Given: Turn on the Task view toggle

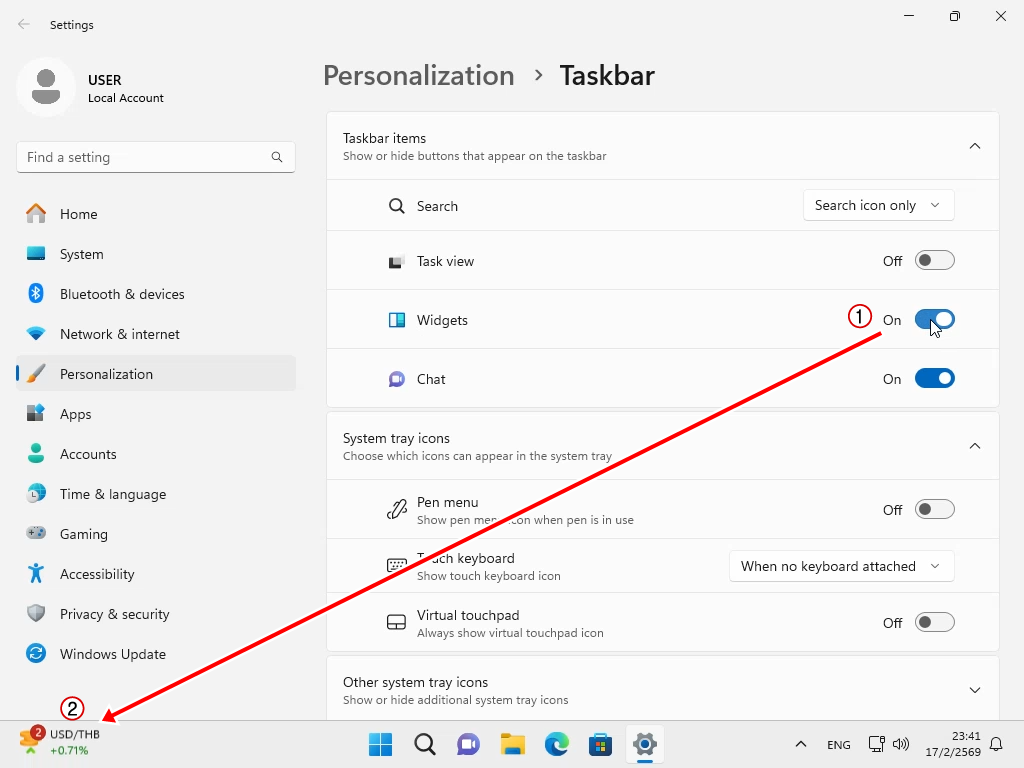Looking at the screenshot, I should click(934, 261).
